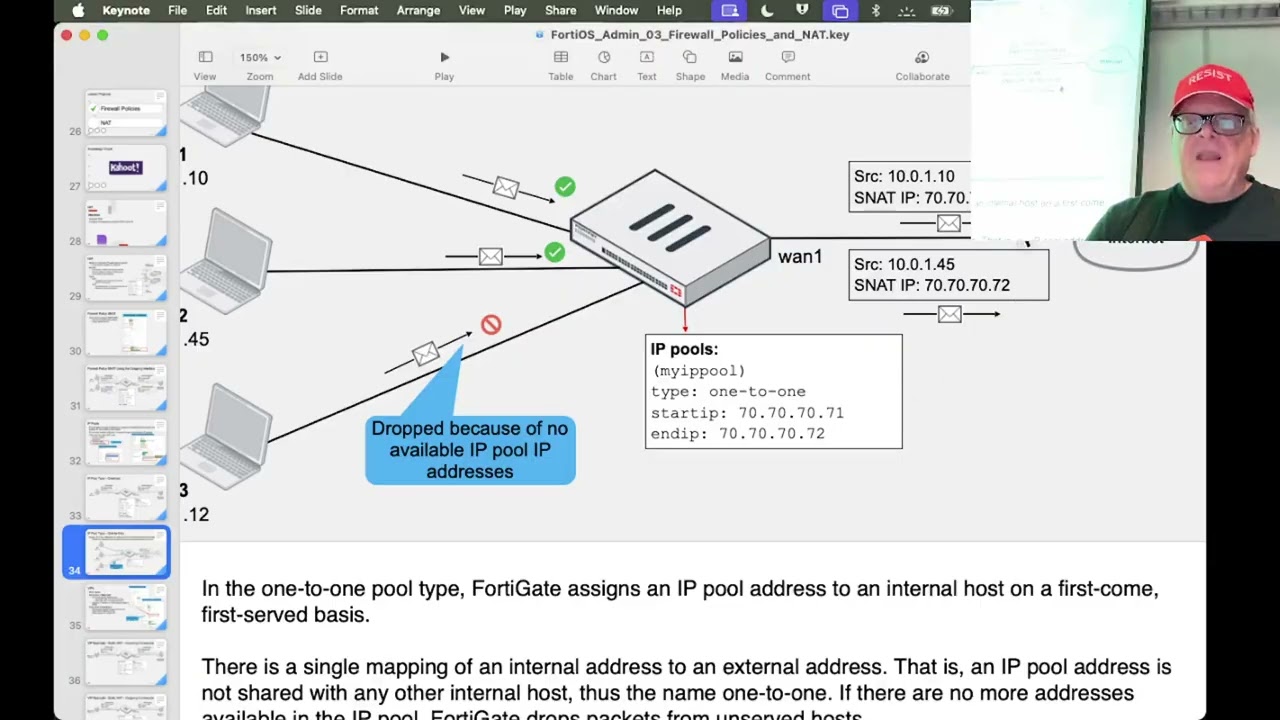
Task: Open the Media picker
Action: (735, 66)
